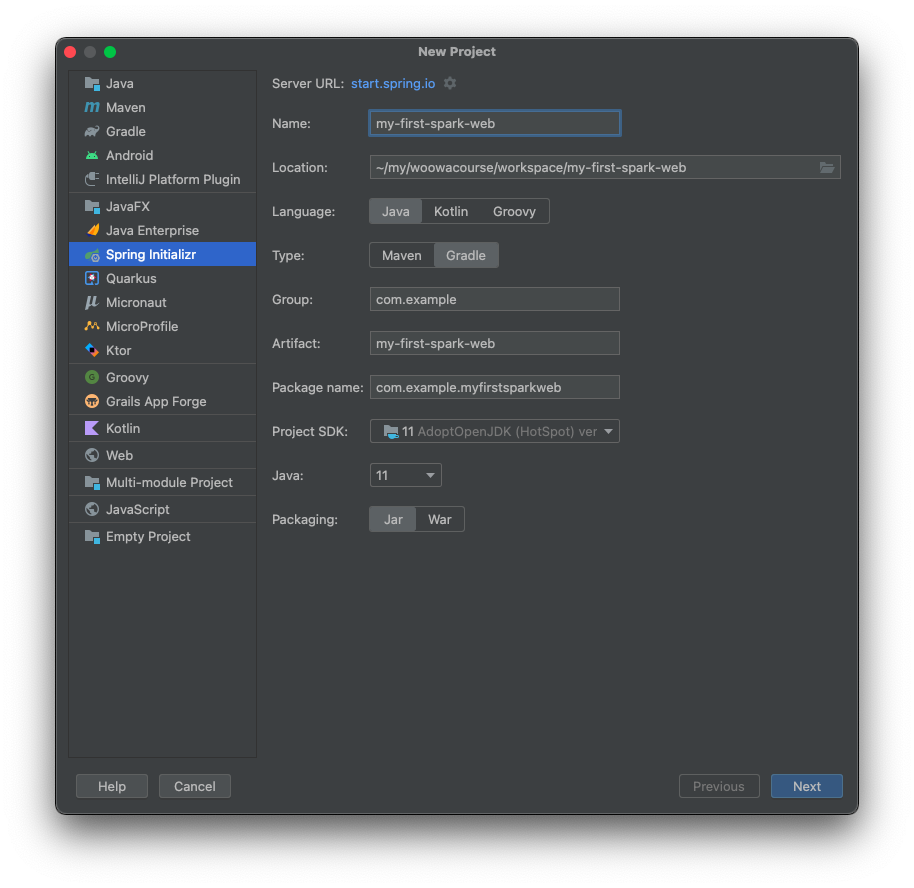Click the Artifact input field
The height and width of the screenshot is (888, 914).
coord(494,343)
